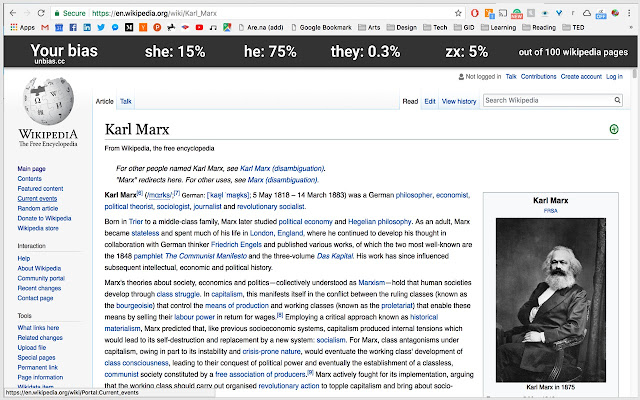This screenshot has width=640, height=400.
Task: Show hidden bookmarks with the overflow chevron
Action: click(631, 27)
